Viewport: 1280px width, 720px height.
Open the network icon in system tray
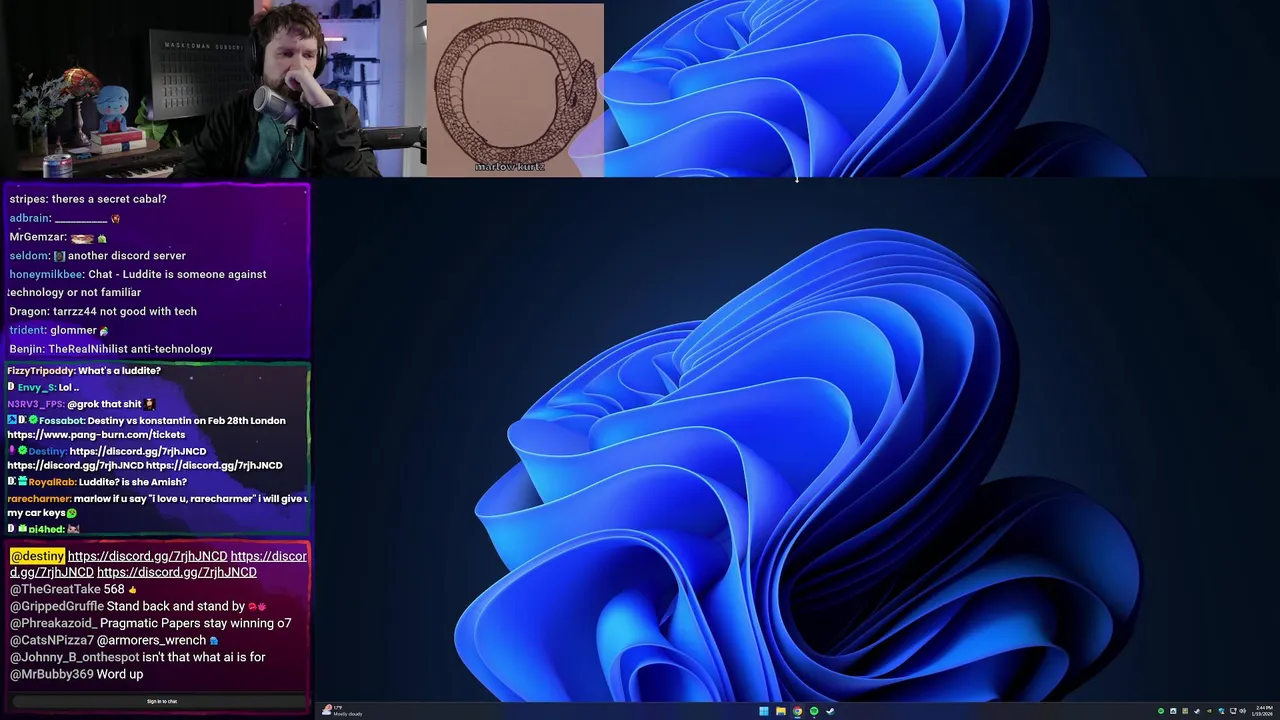click(x=1233, y=711)
